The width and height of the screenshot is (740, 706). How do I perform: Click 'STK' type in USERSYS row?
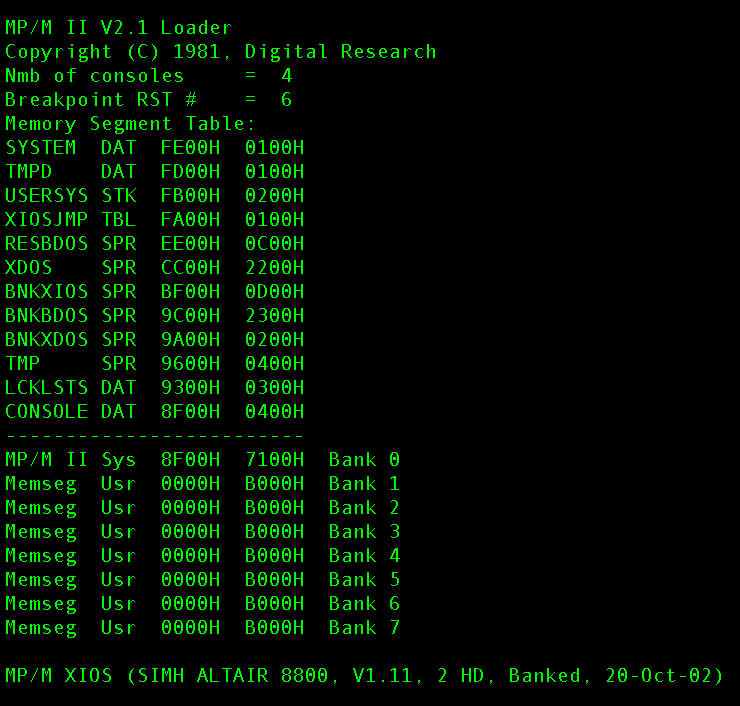119,196
